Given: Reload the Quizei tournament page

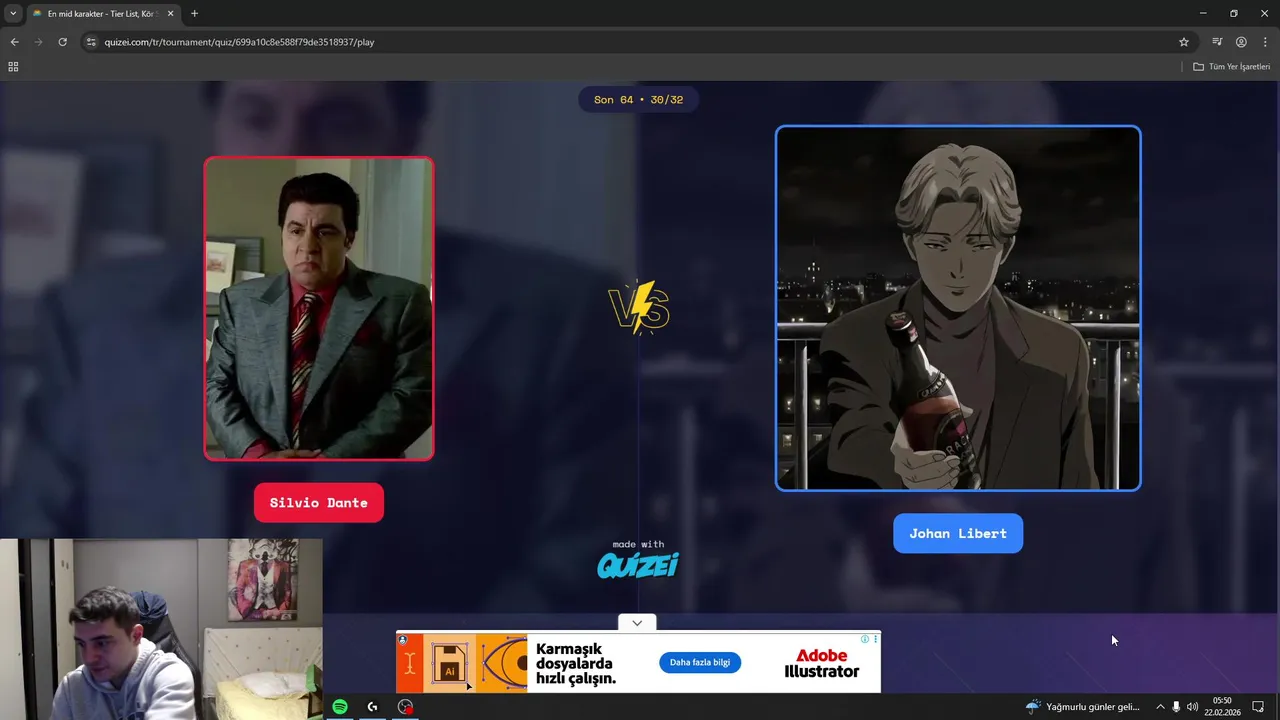Looking at the screenshot, I should pyautogui.click(x=62, y=42).
